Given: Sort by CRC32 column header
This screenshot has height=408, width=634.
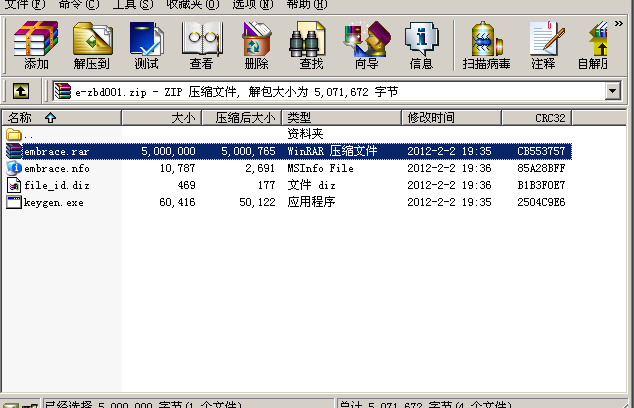Looking at the screenshot, I should pos(537,118).
